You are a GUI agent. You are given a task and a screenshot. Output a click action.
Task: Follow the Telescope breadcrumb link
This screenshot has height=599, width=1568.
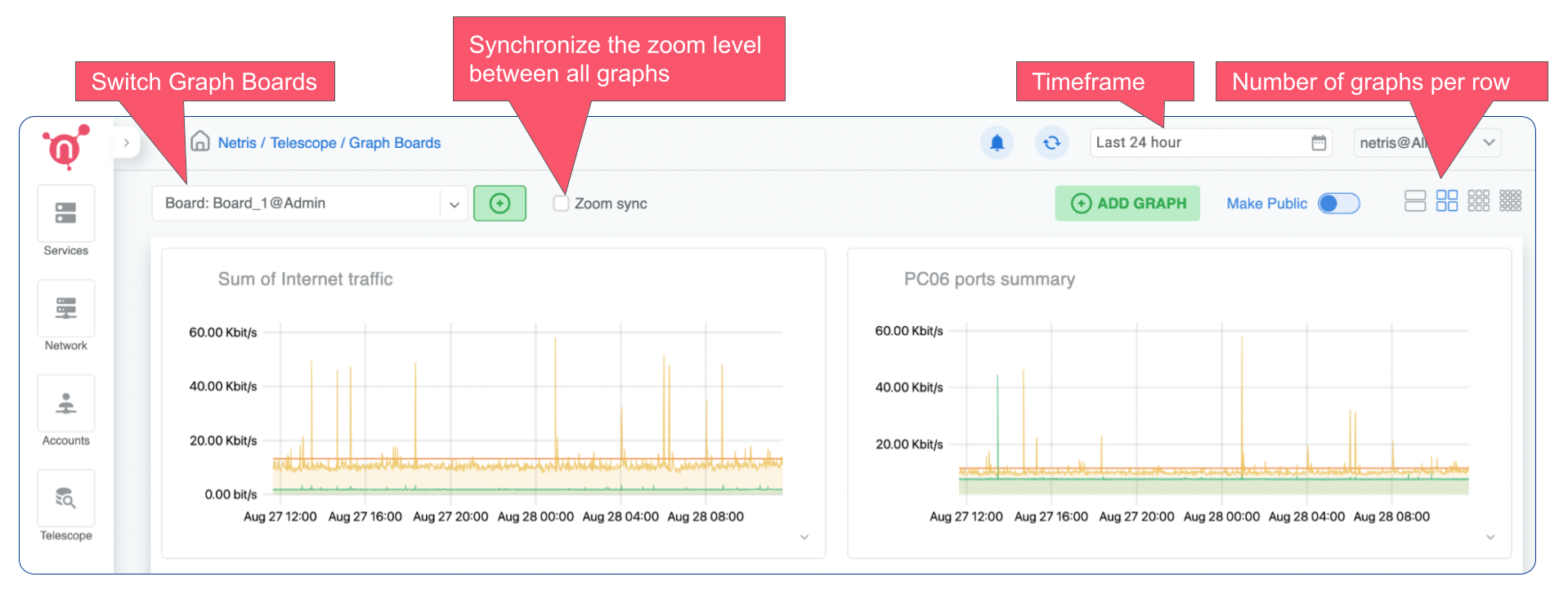click(x=303, y=143)
